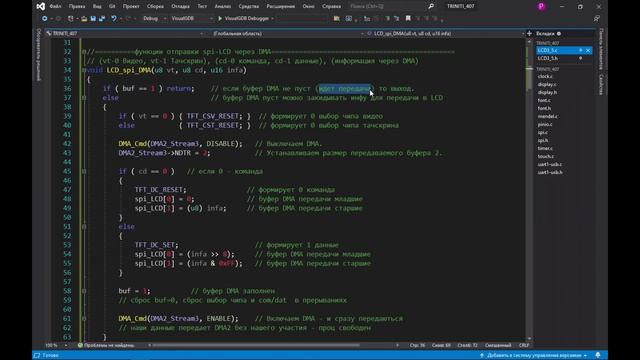Pin the LCD3_5.c tab
This screenshot has height=360, width=640.
click(x=580, y=50)
